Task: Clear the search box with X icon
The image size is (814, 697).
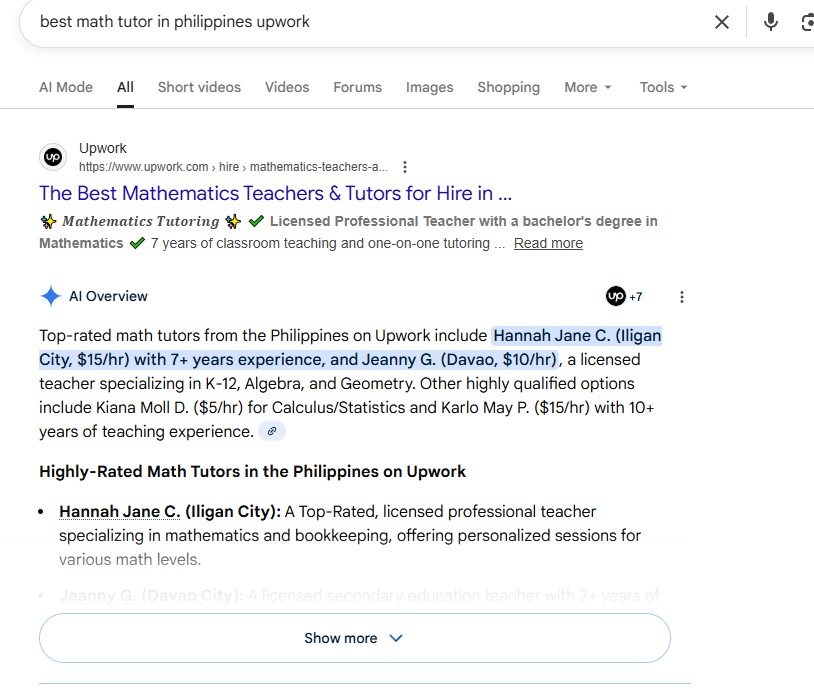Action: [x=721, y=22]
